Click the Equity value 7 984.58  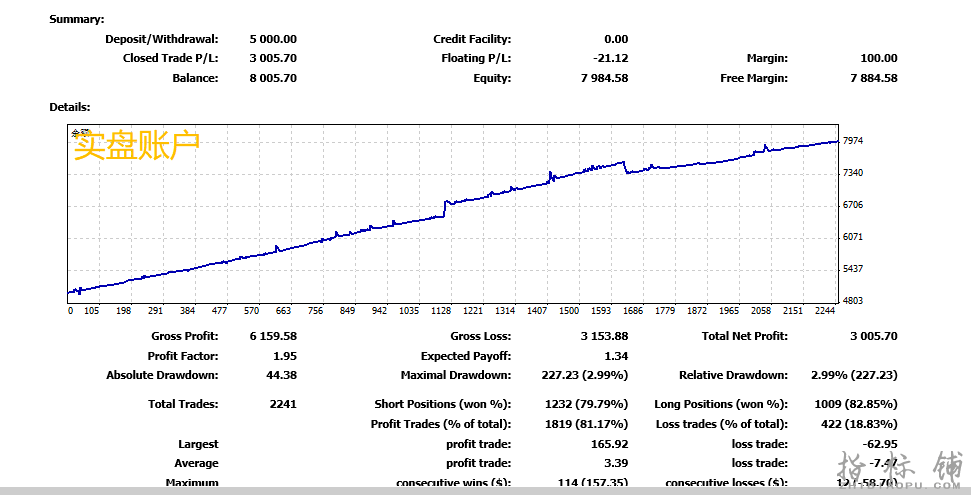pos(600,78)
